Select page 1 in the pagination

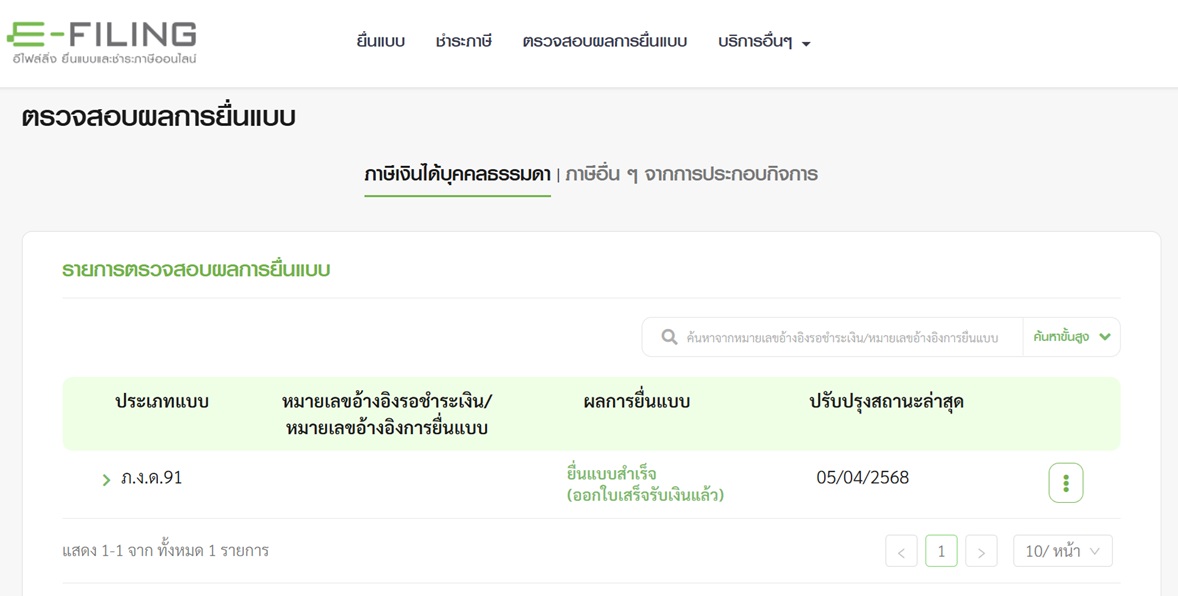click(941, 552)
